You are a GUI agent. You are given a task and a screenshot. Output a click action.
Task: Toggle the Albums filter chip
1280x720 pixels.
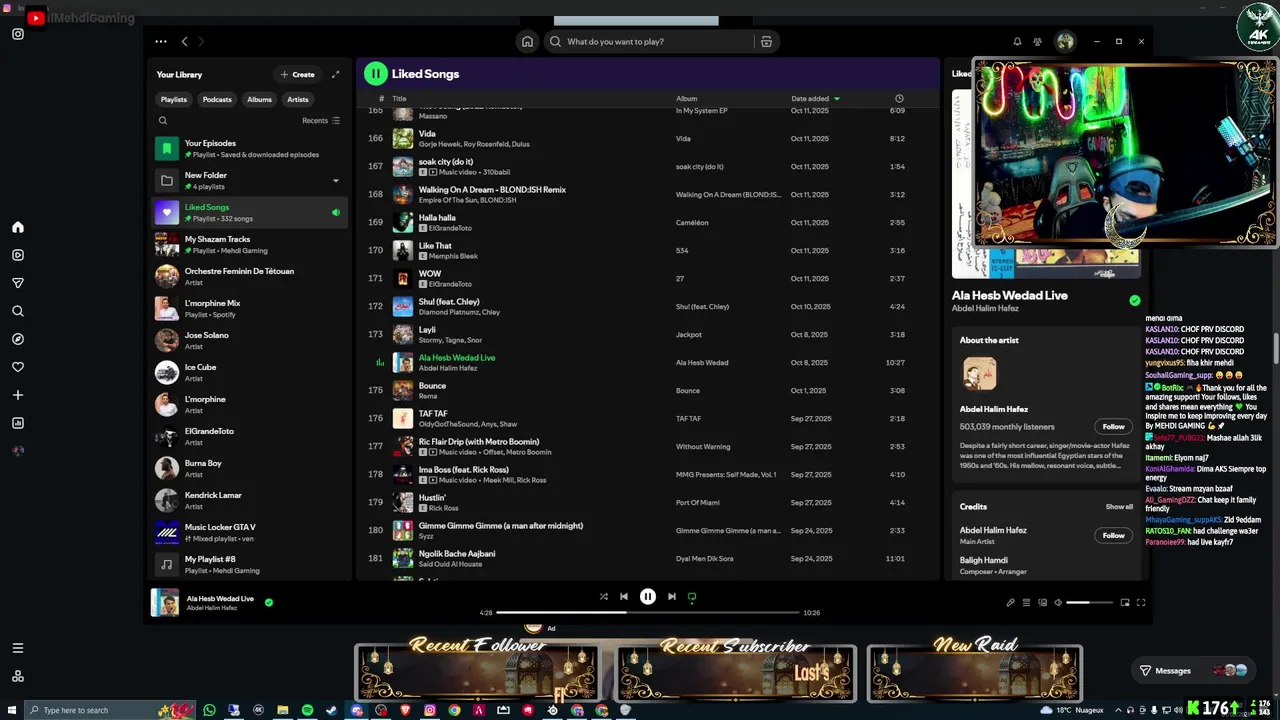[x=259, y=99]
